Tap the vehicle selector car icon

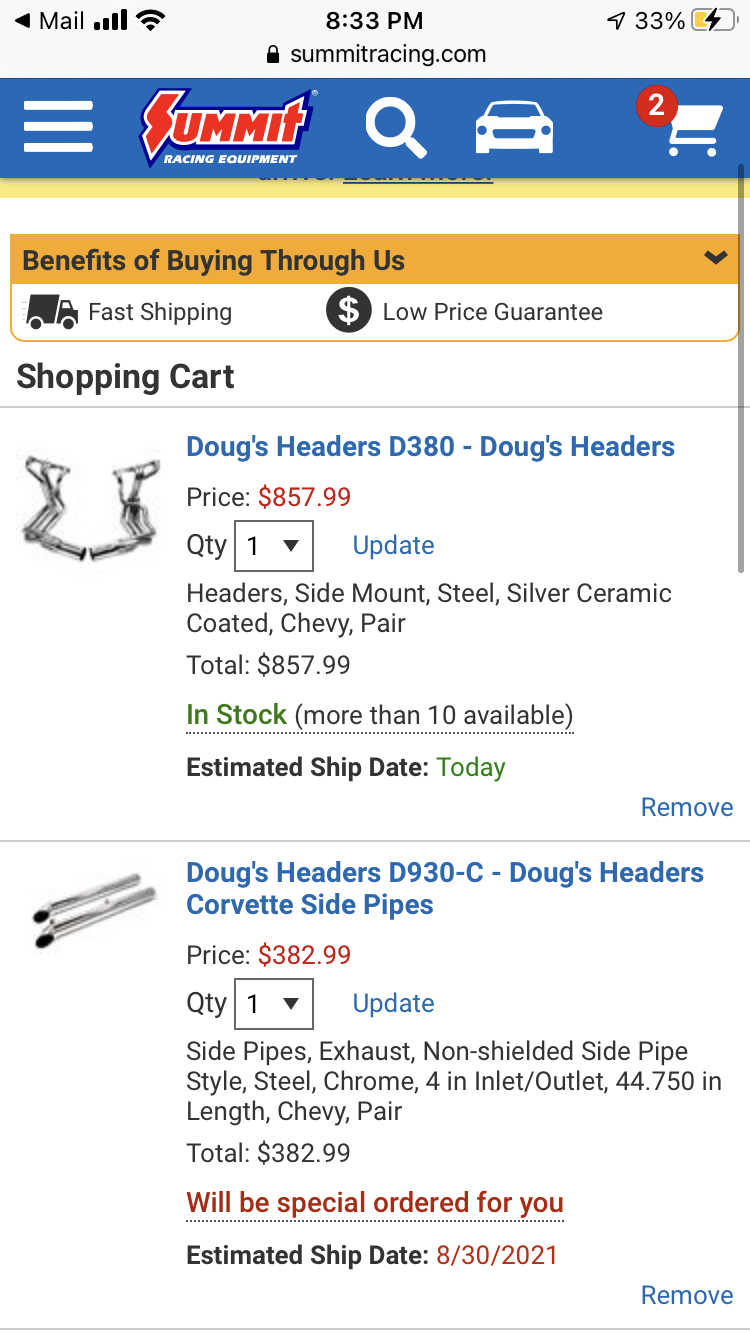click(514, 128)
